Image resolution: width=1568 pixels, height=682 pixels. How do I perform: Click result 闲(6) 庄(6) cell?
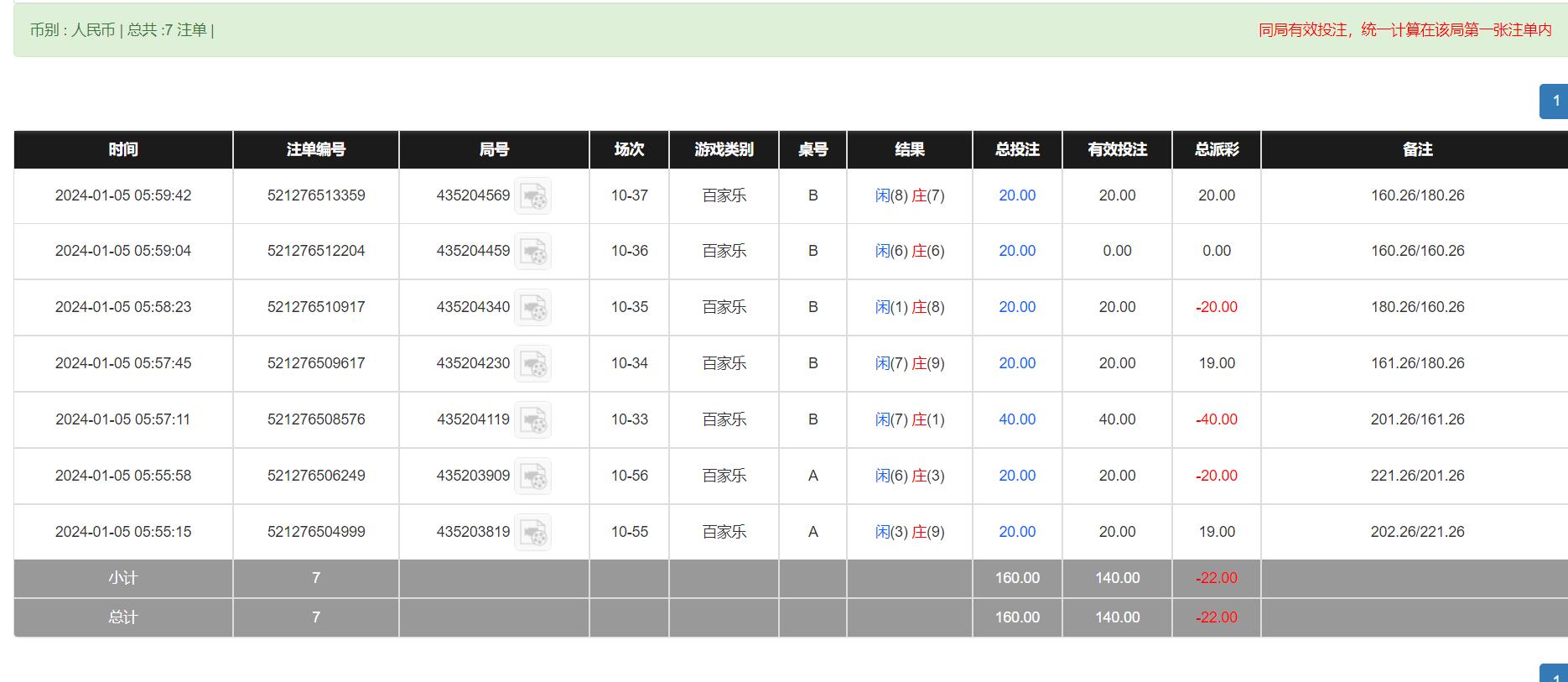[910, 251]
